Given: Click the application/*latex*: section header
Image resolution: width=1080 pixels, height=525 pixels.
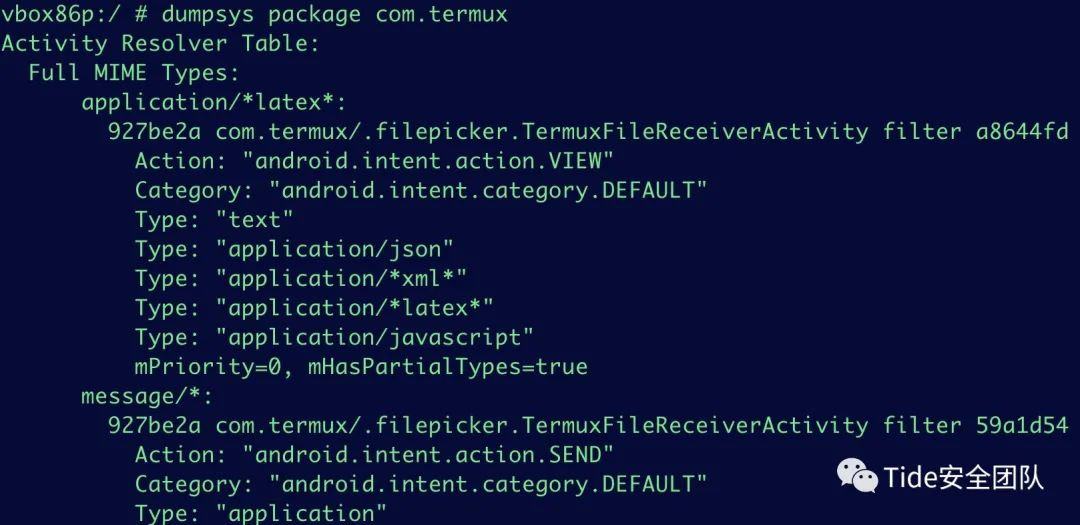Looking at the screenshot, I should coord(213,102).
